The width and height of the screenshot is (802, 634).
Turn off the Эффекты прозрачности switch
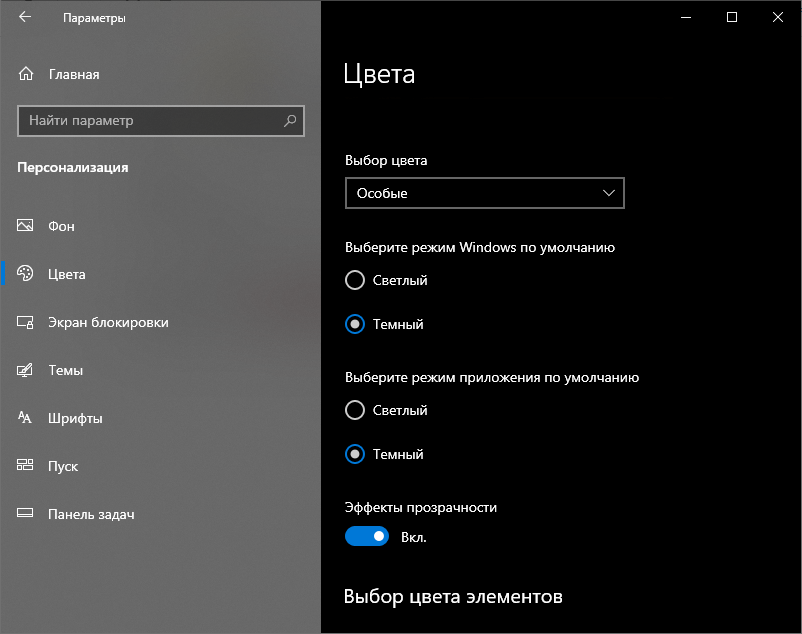coord(367,537)
